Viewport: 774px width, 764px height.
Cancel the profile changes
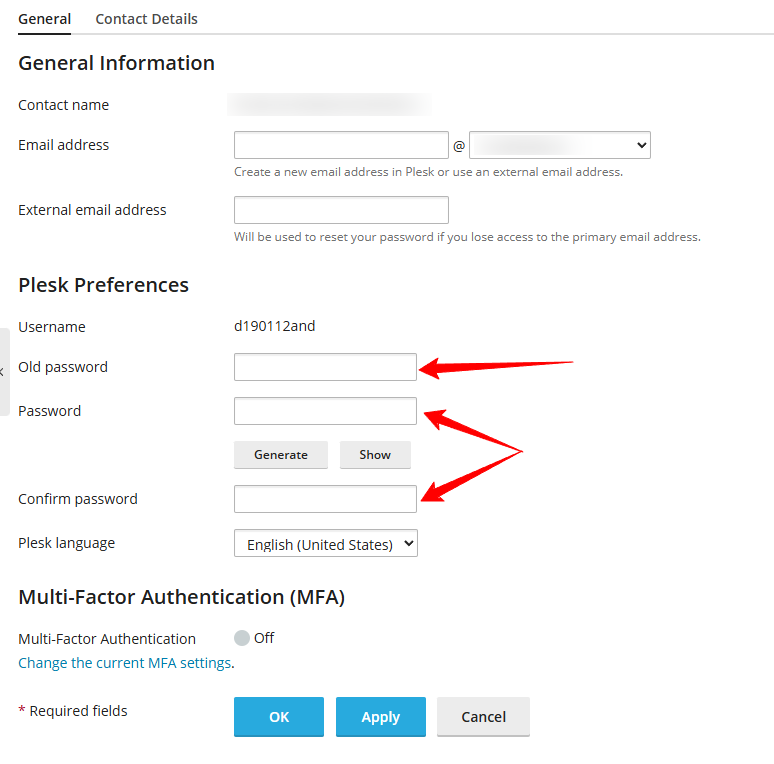coord(483,717)
